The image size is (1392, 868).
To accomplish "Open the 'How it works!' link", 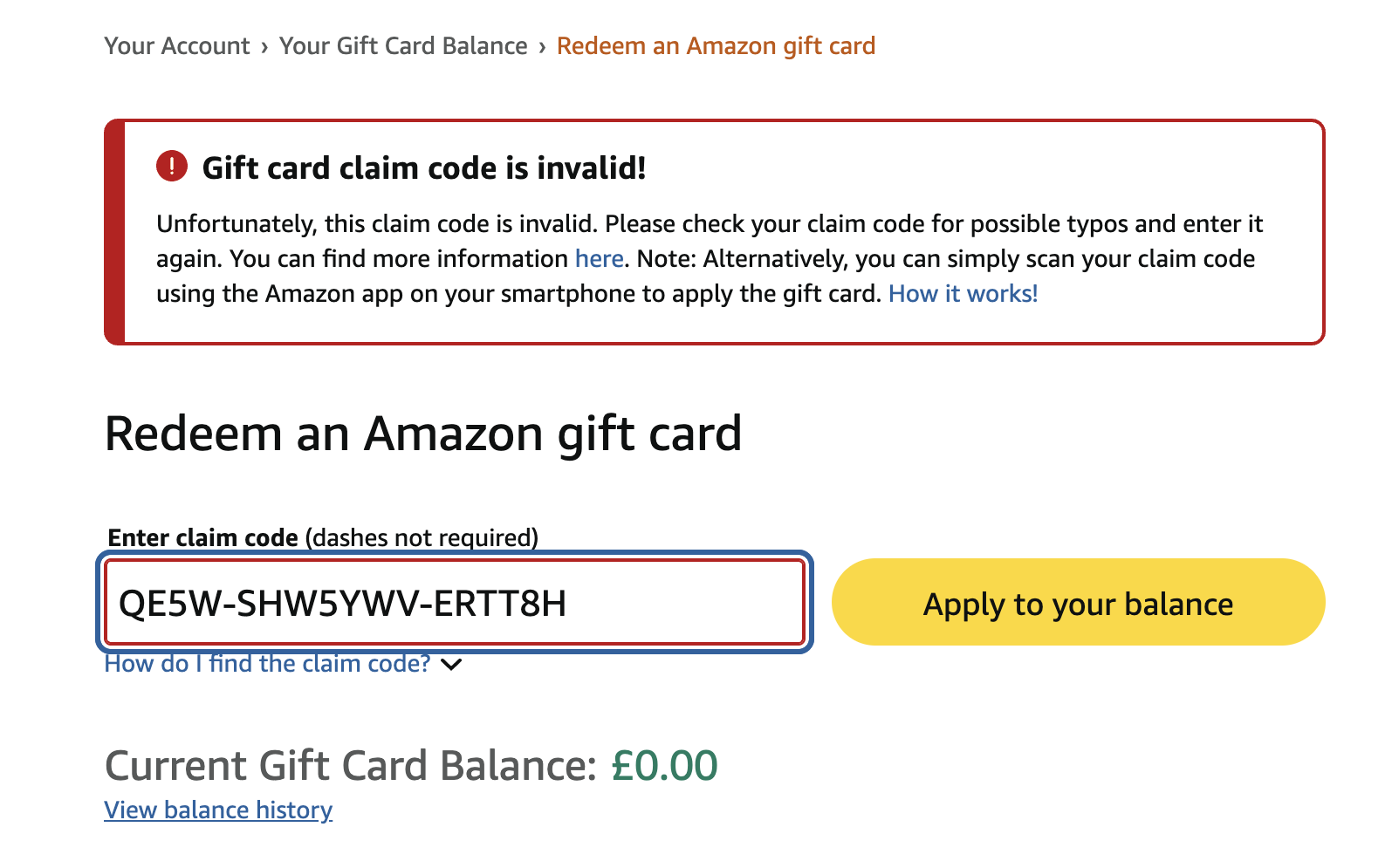I will 963,294.
